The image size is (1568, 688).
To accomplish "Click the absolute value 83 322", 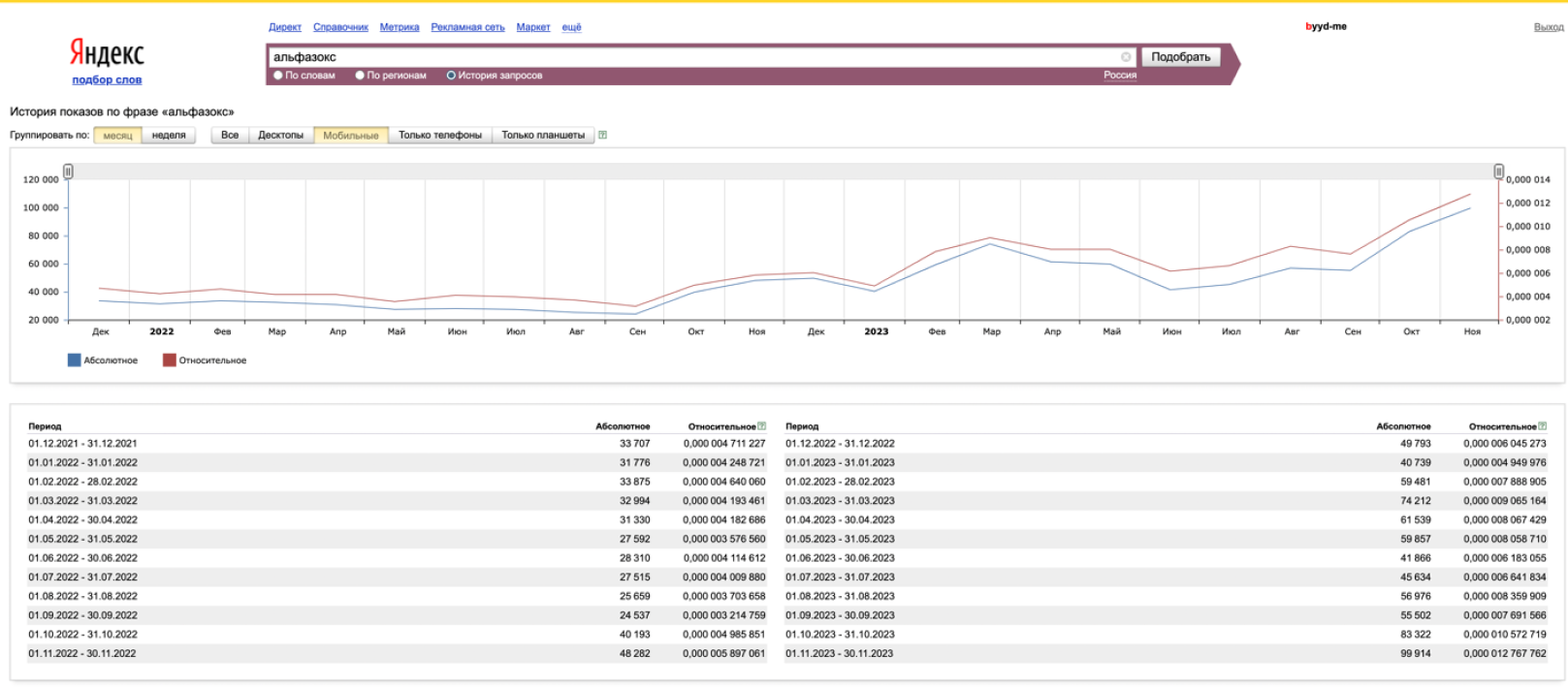I will (1416, 635).
